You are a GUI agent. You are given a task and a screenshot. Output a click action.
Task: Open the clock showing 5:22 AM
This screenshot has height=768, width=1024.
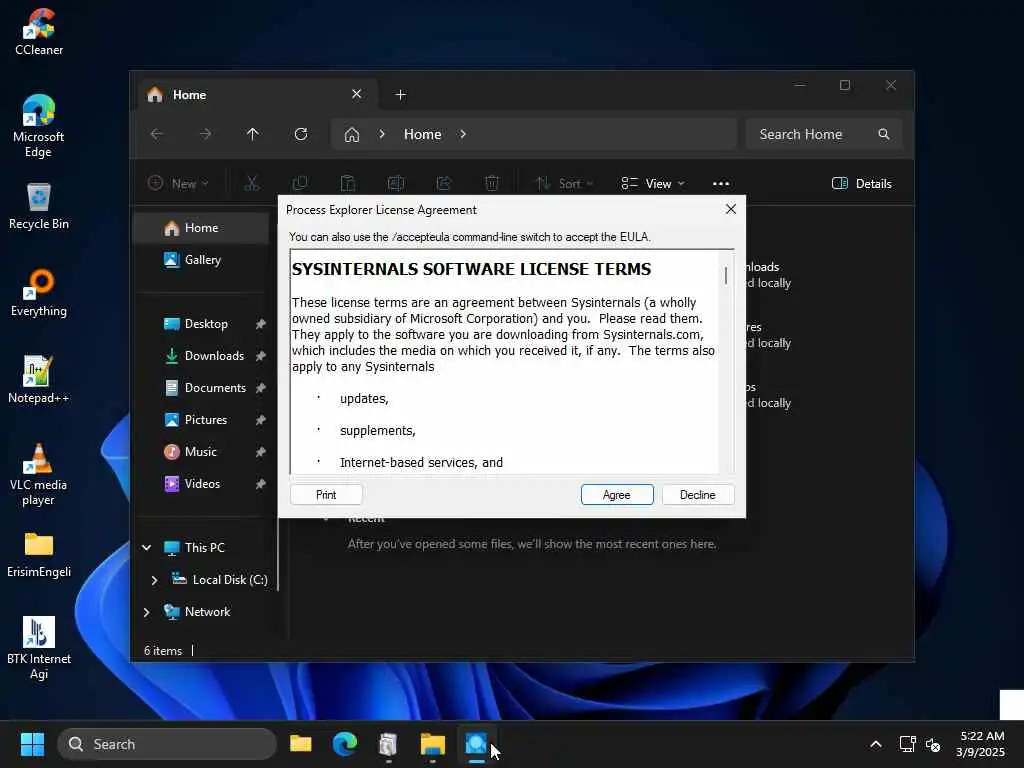(x=980, y=744)
